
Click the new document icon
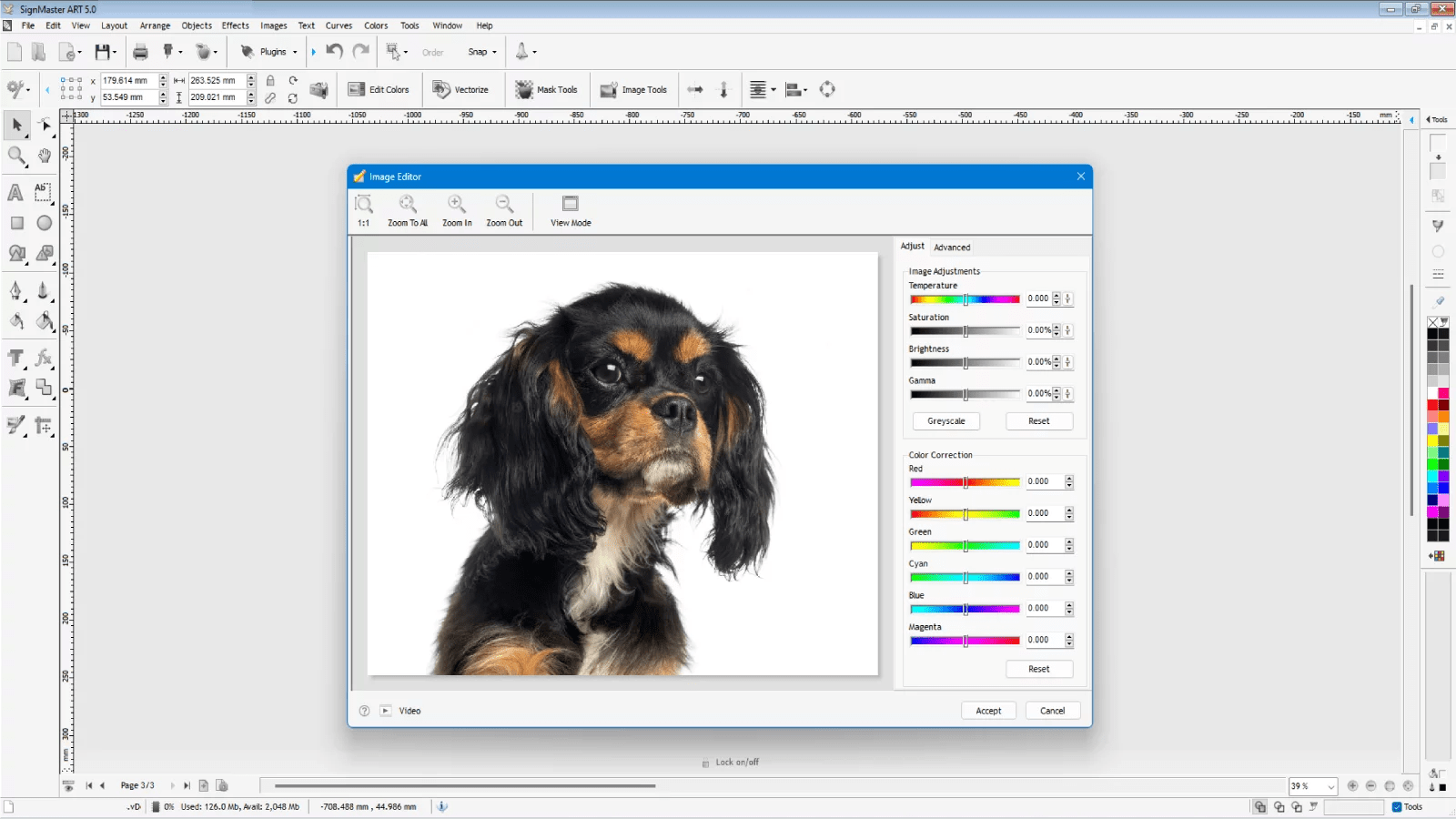click(x=15, y=52)
